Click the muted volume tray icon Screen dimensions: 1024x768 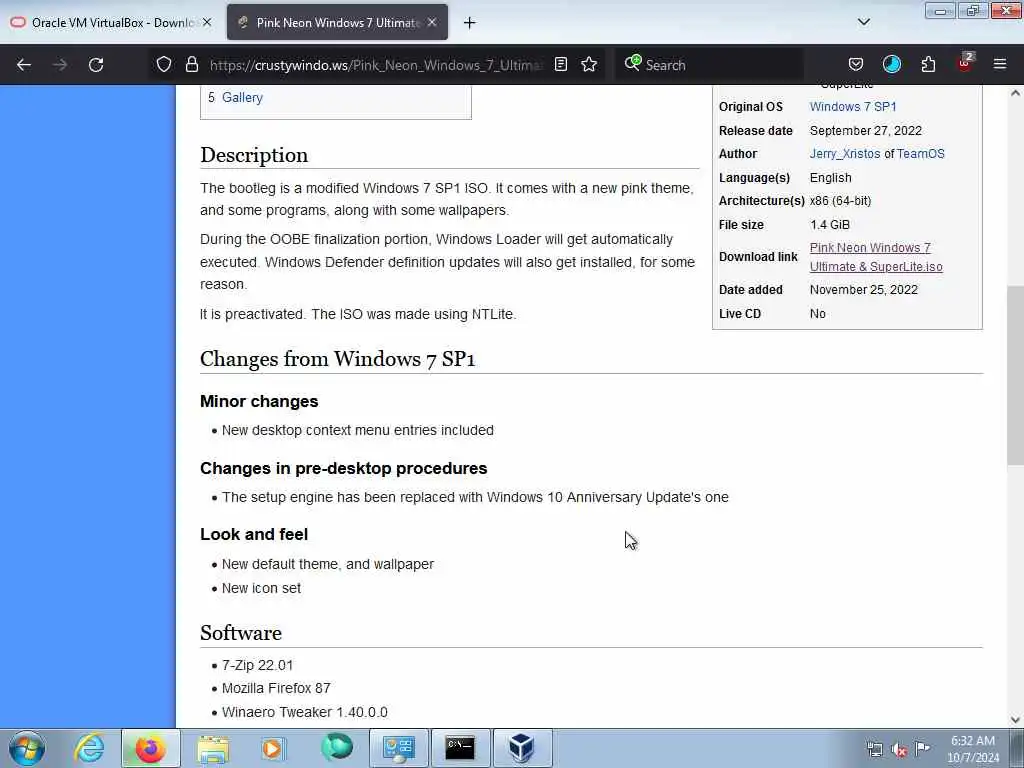click(x=899, y=749)
